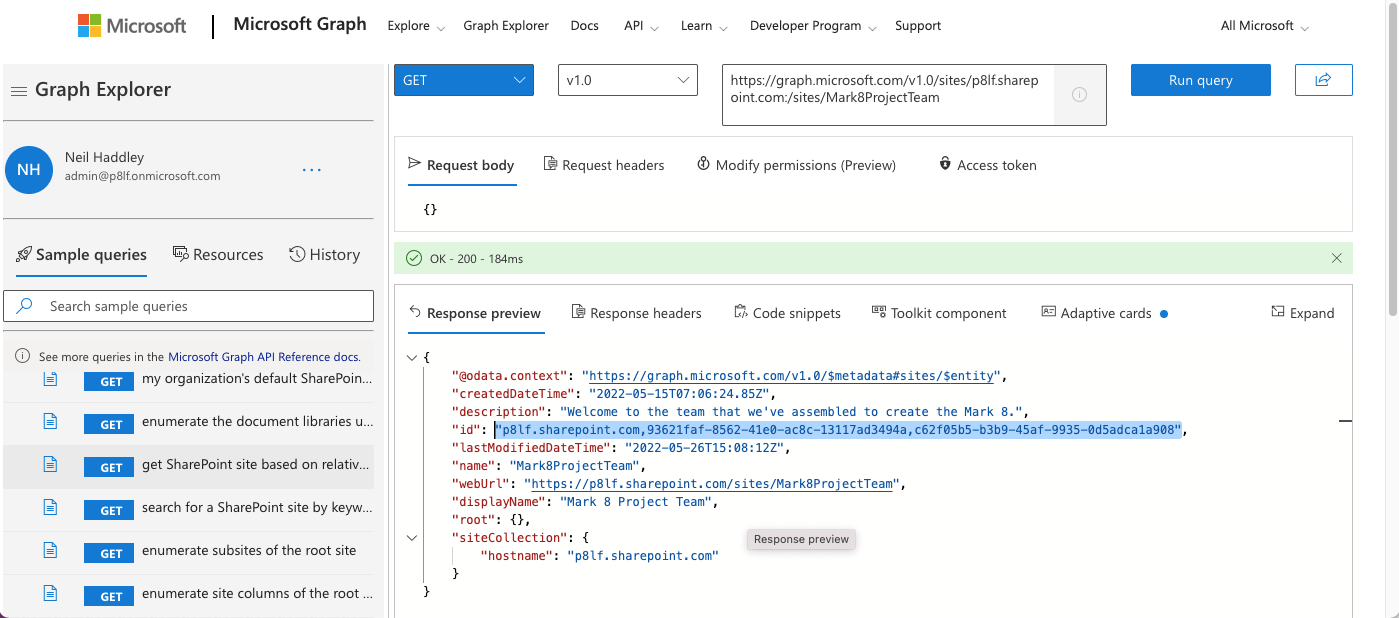Image resolution: width=1399 pixels, height=618 pixels.
Task: Switch to the History tab
Action: point(324,255)
